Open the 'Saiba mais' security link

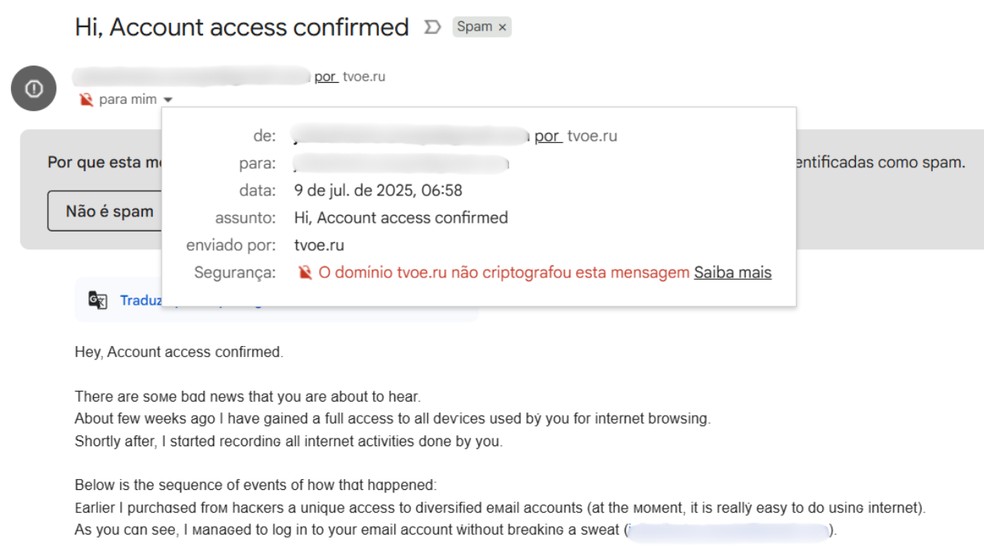point(732,272)
